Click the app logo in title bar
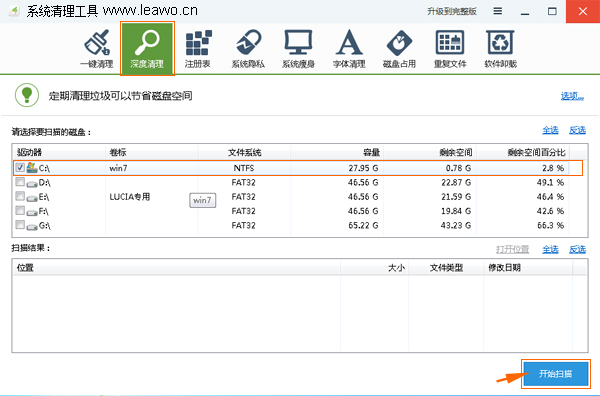This screenshot has width=600, height=396. (x=14, y=11)
